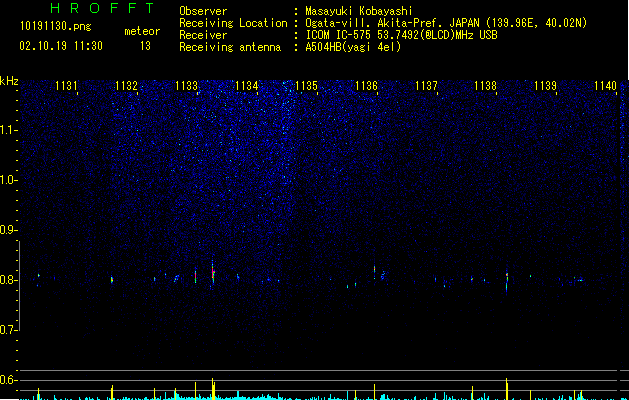Click the 0.7 kHz frequency label
Viewport: 629px width, 400px height.
pyautogui.click(x=9, y=330)
